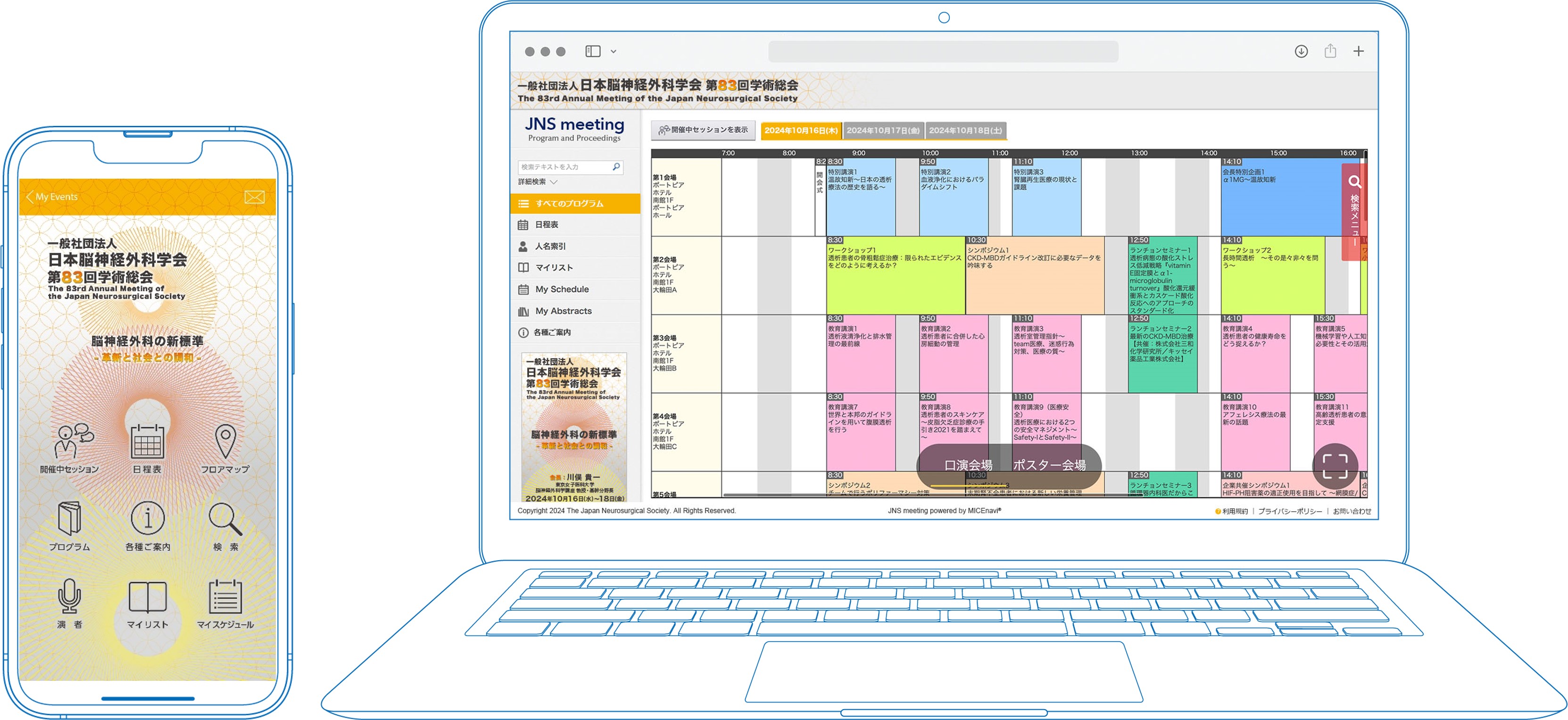The height and width of the screenshot is (720, 1568).
Task: Toggle 開催中セッションを表示 button
Action: point(703,130)
